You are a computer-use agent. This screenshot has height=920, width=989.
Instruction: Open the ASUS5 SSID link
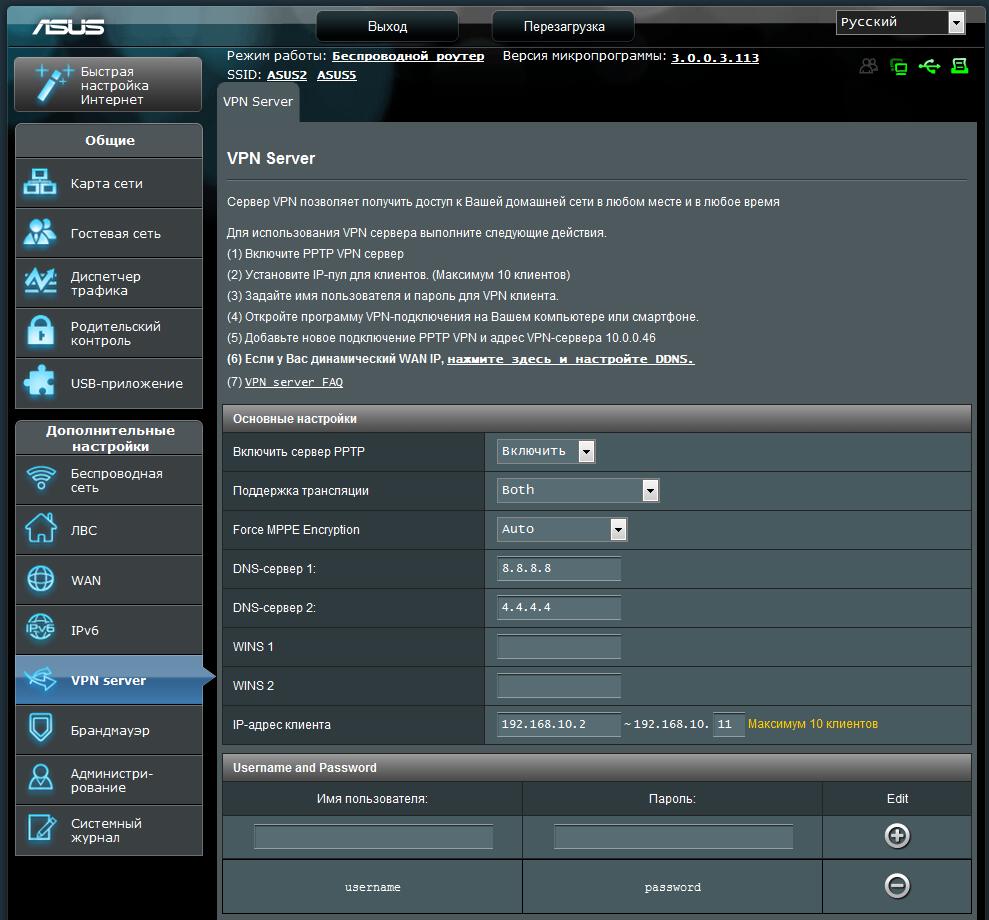click(337, 75)
